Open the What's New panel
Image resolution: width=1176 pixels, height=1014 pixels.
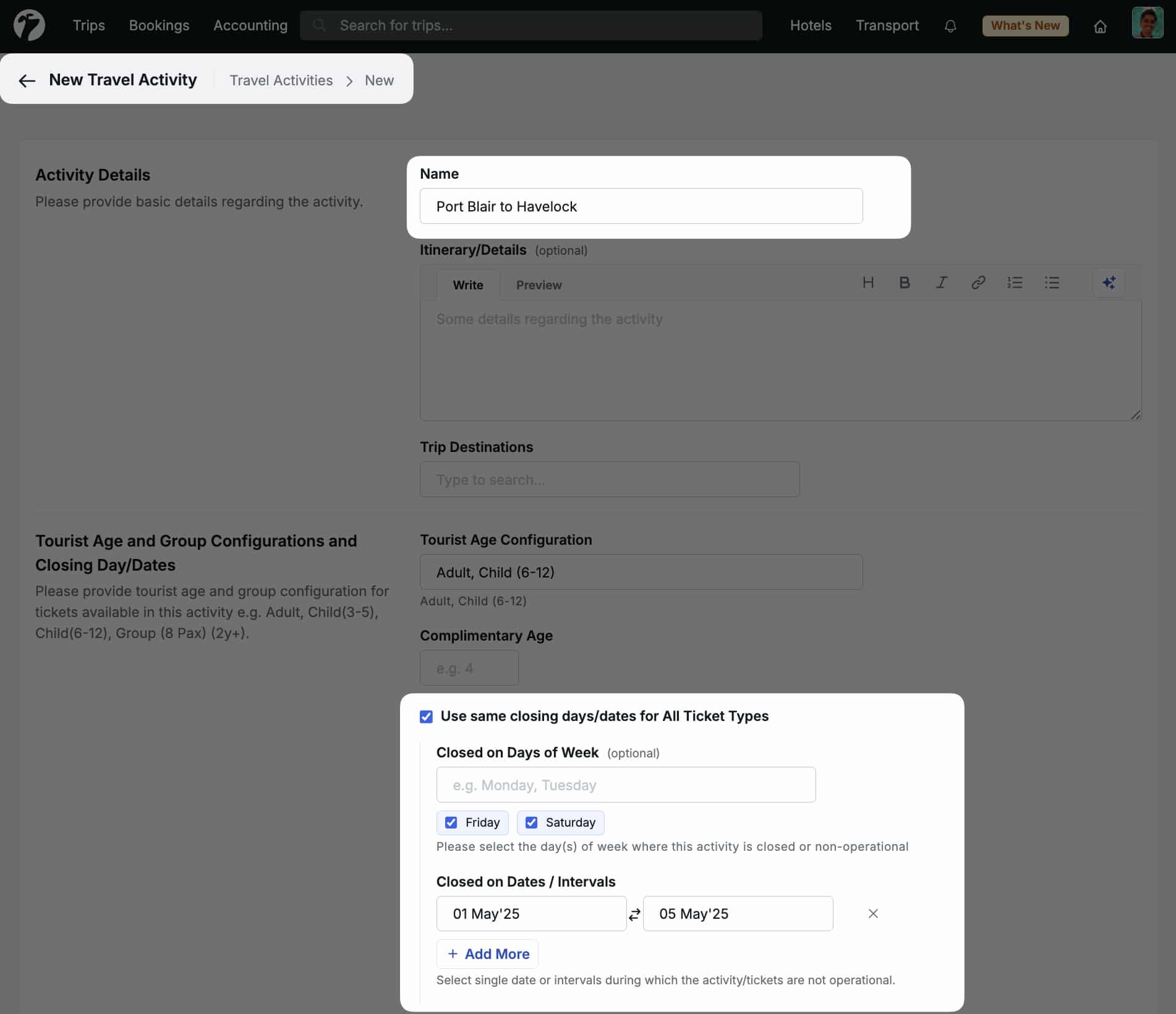[1025, 25]
